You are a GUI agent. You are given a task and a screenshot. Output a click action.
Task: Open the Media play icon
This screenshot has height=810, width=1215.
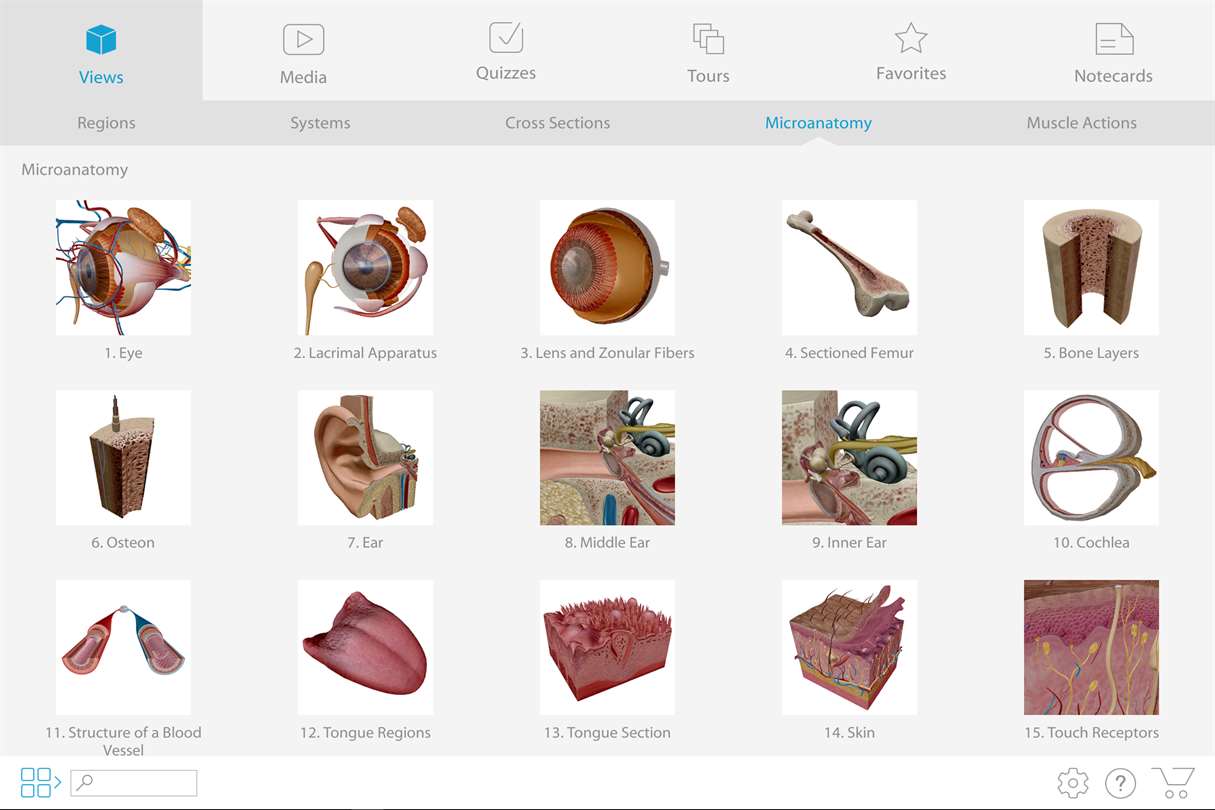coord(303,39)
